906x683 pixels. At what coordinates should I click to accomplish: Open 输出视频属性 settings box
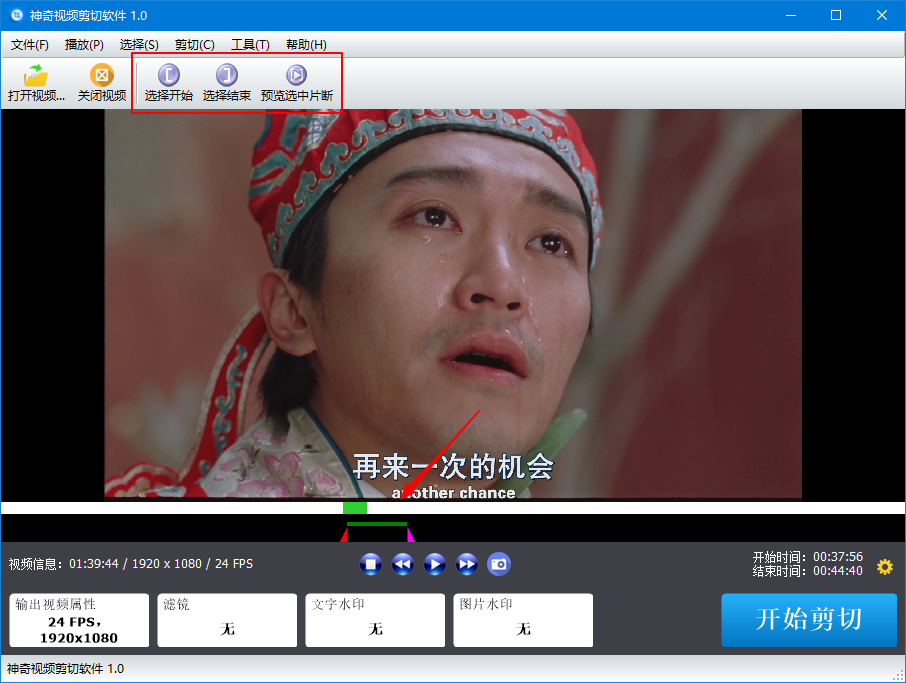pos(79,620)
